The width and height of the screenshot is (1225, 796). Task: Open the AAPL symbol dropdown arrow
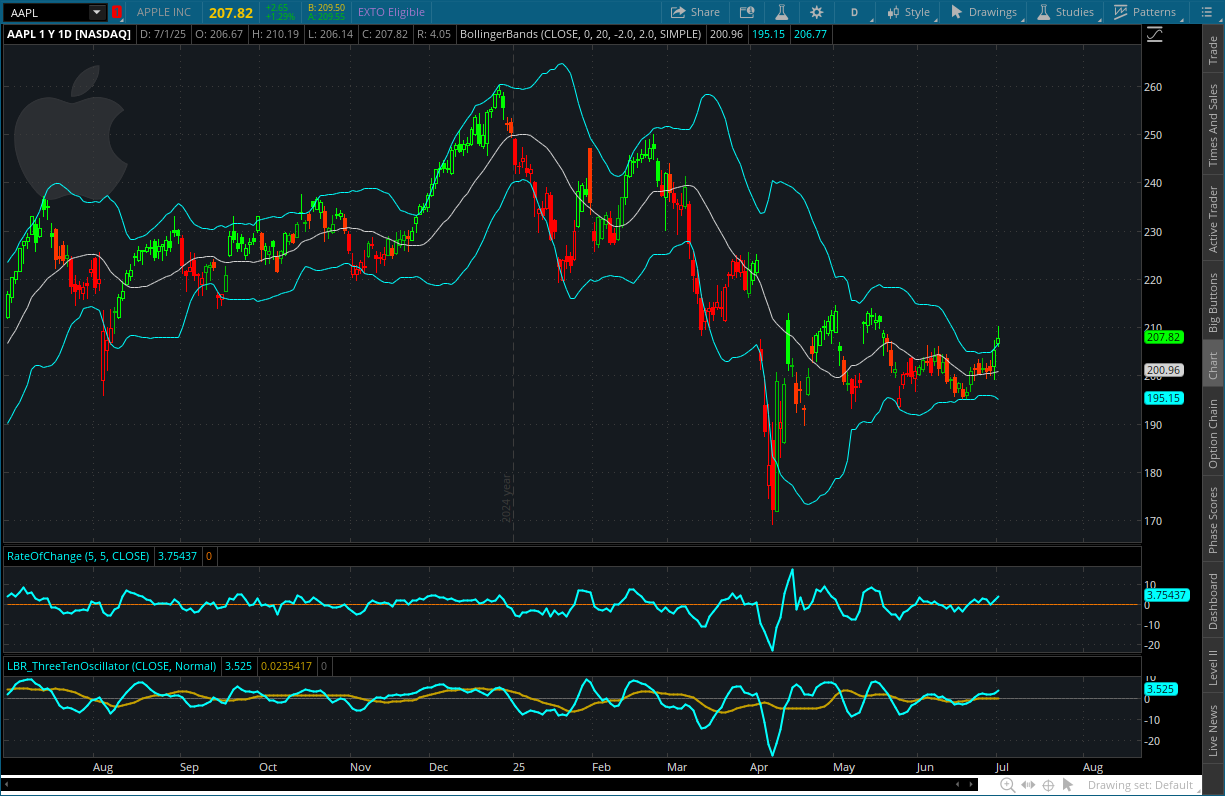(x=96, y=12)
